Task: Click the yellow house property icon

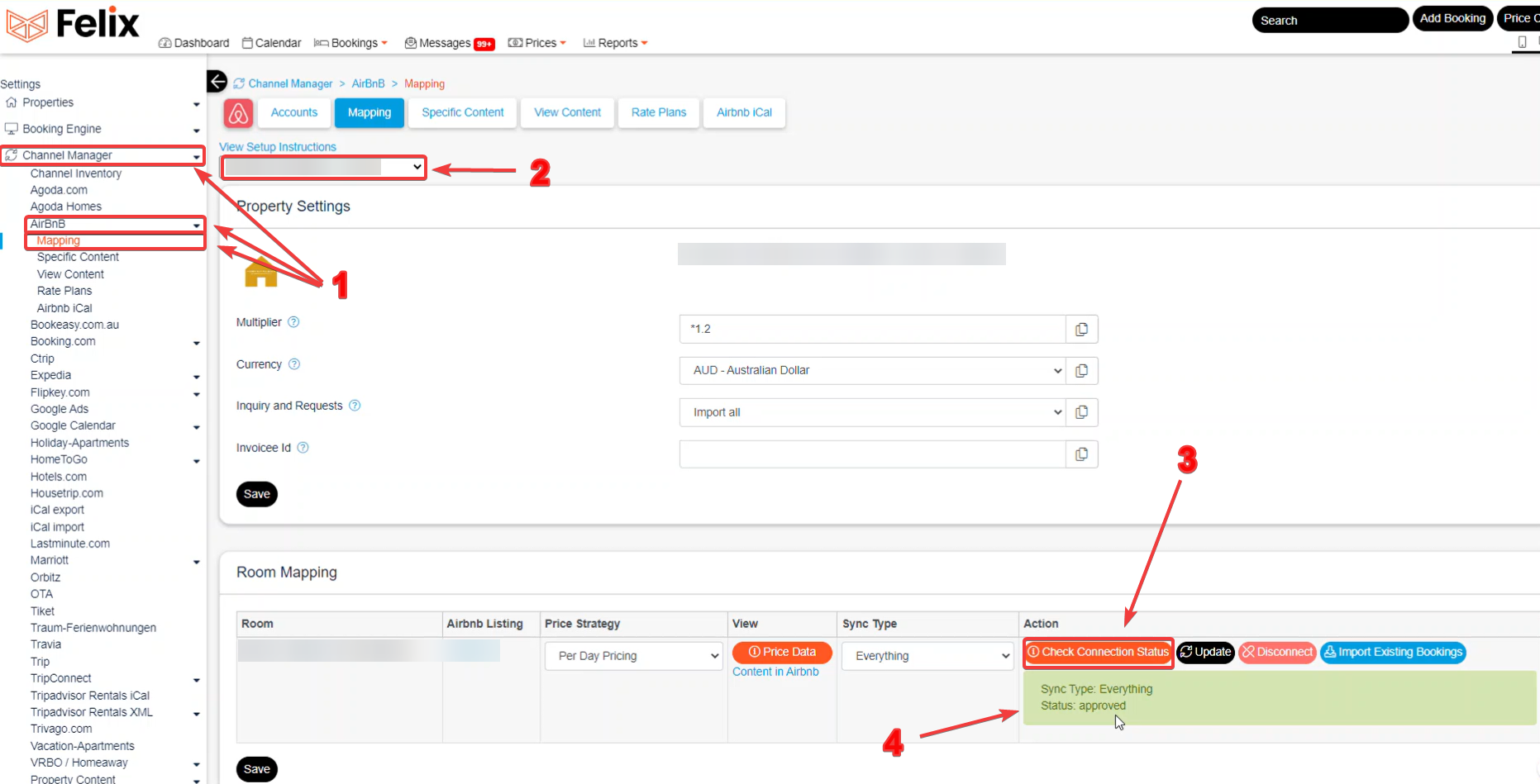Action: click(x=261, y=272)
